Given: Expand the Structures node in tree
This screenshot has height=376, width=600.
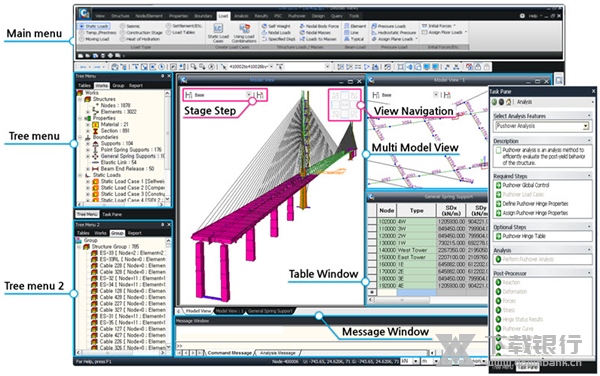Looking at the screenshot, I should 80,99.
